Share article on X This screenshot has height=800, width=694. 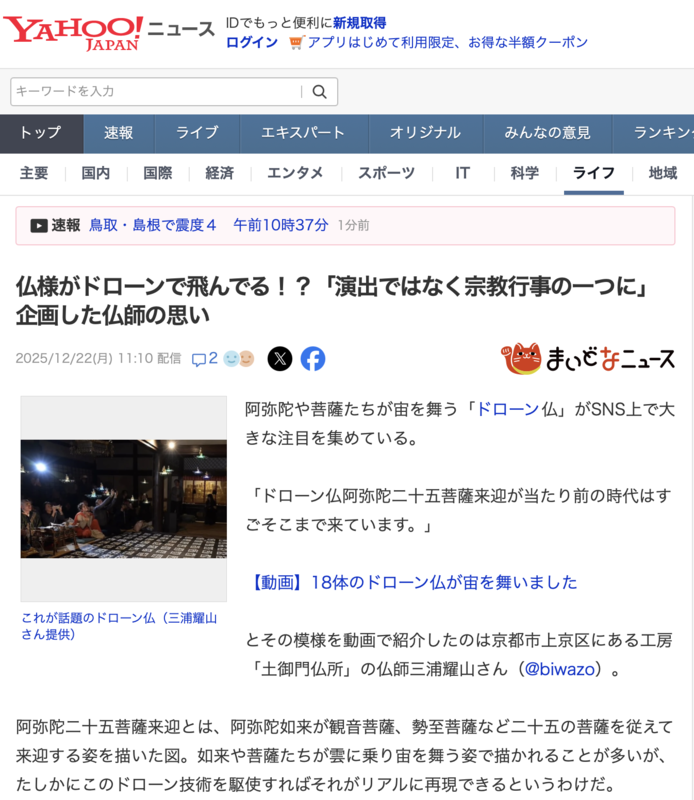click(x=280, y=359)
